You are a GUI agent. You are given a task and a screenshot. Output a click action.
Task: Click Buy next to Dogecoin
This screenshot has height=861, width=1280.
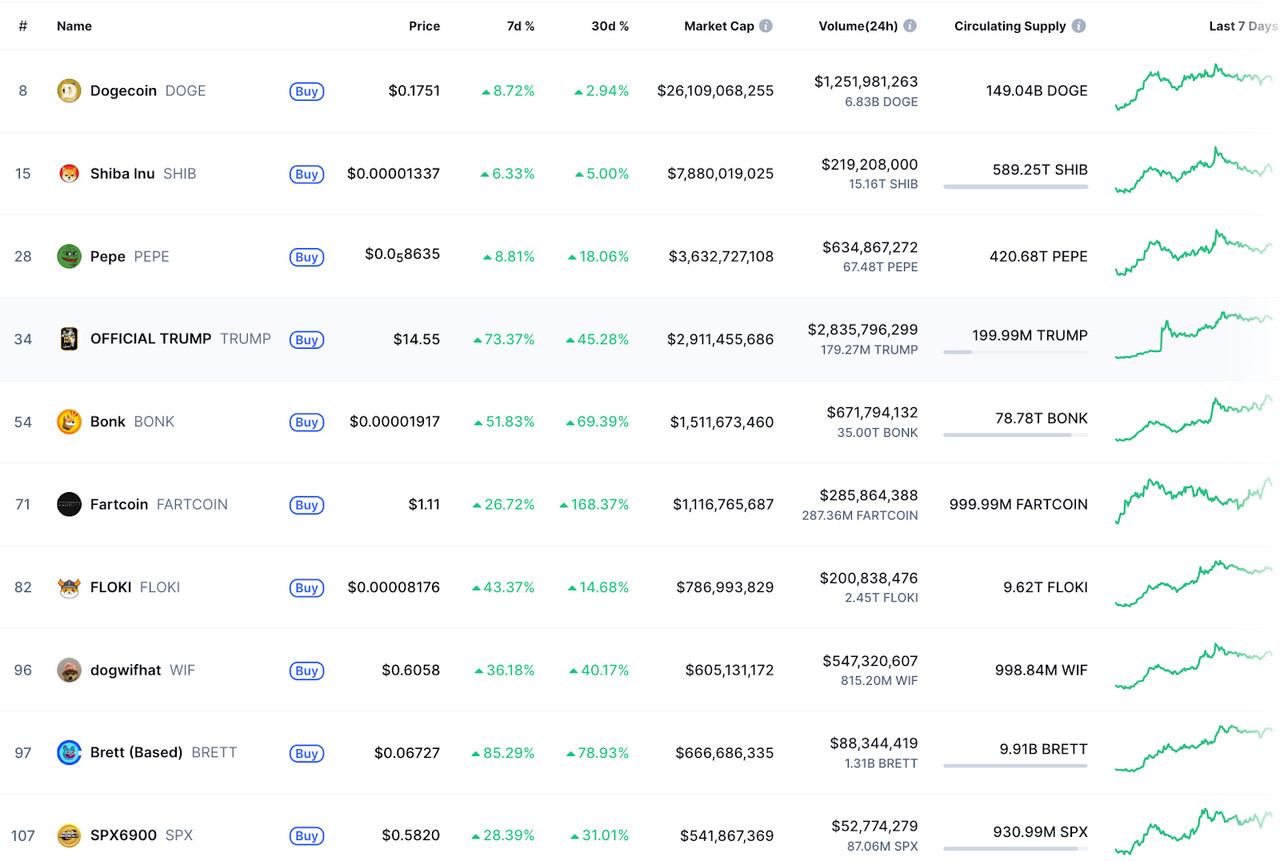point(306,90)
